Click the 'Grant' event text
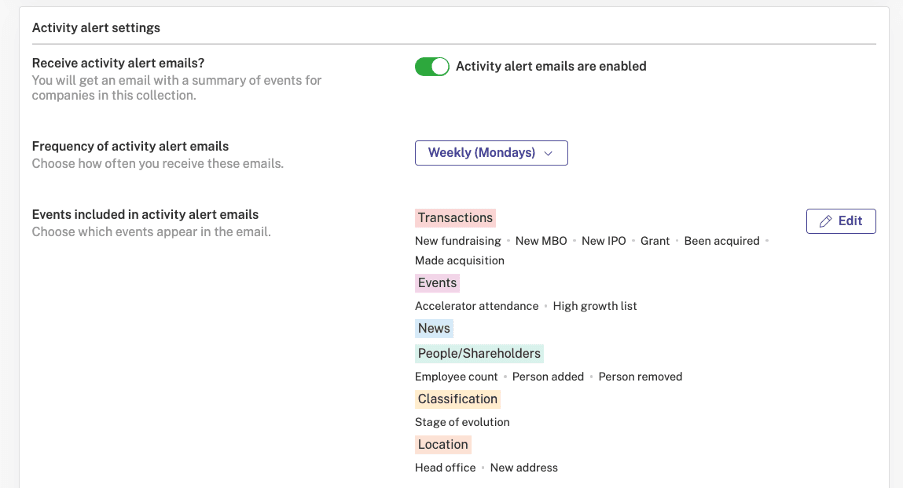 pos(655,241)
